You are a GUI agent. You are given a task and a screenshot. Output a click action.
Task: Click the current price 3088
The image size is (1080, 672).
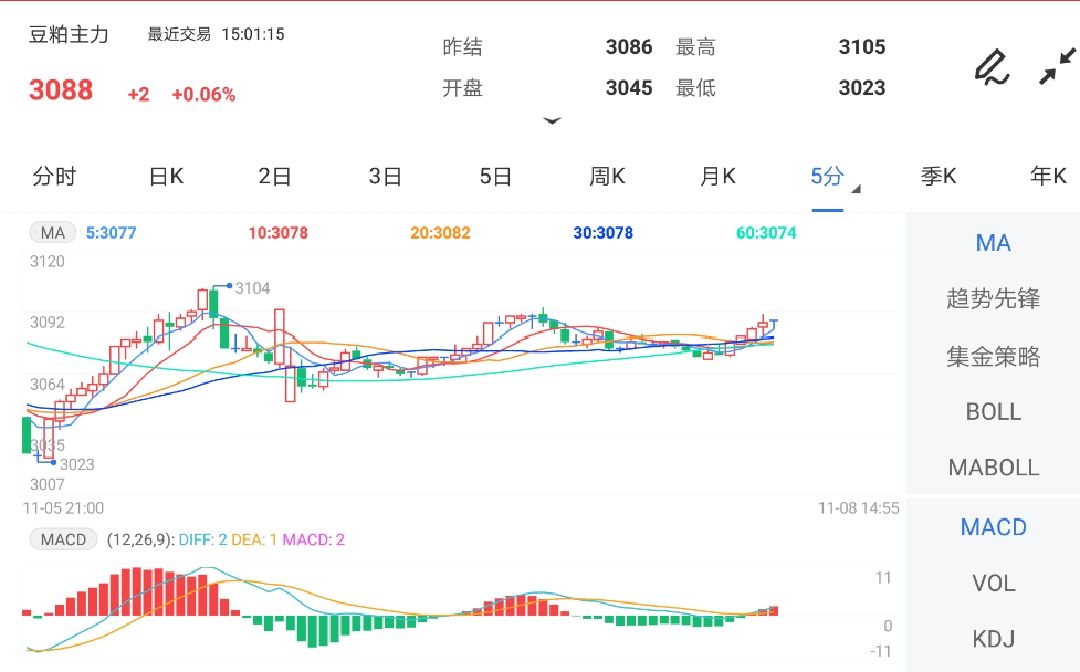[x=61, y=90]
